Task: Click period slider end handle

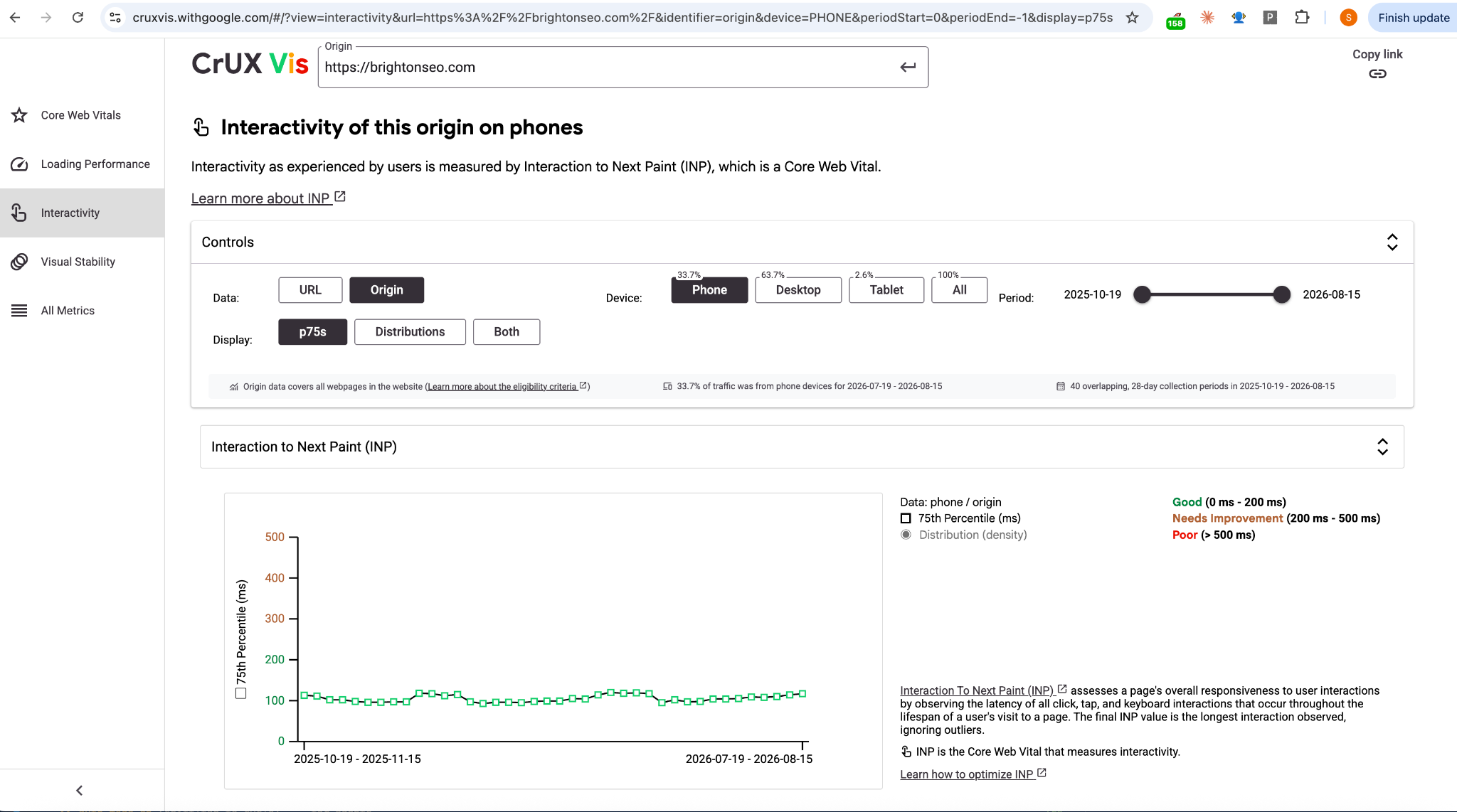Action: pyautogui.click(x=1281, y=294)
